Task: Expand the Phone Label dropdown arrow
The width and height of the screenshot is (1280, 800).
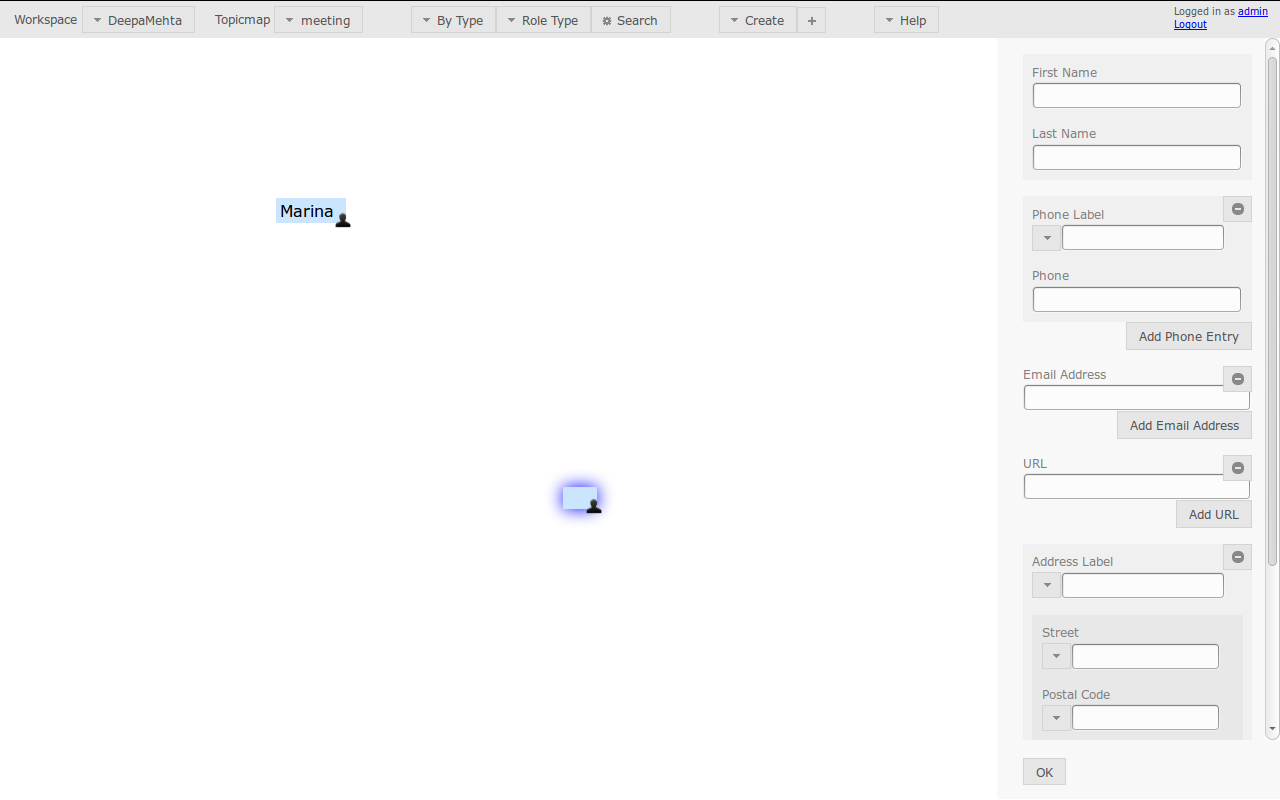Action: [1047, 238]
